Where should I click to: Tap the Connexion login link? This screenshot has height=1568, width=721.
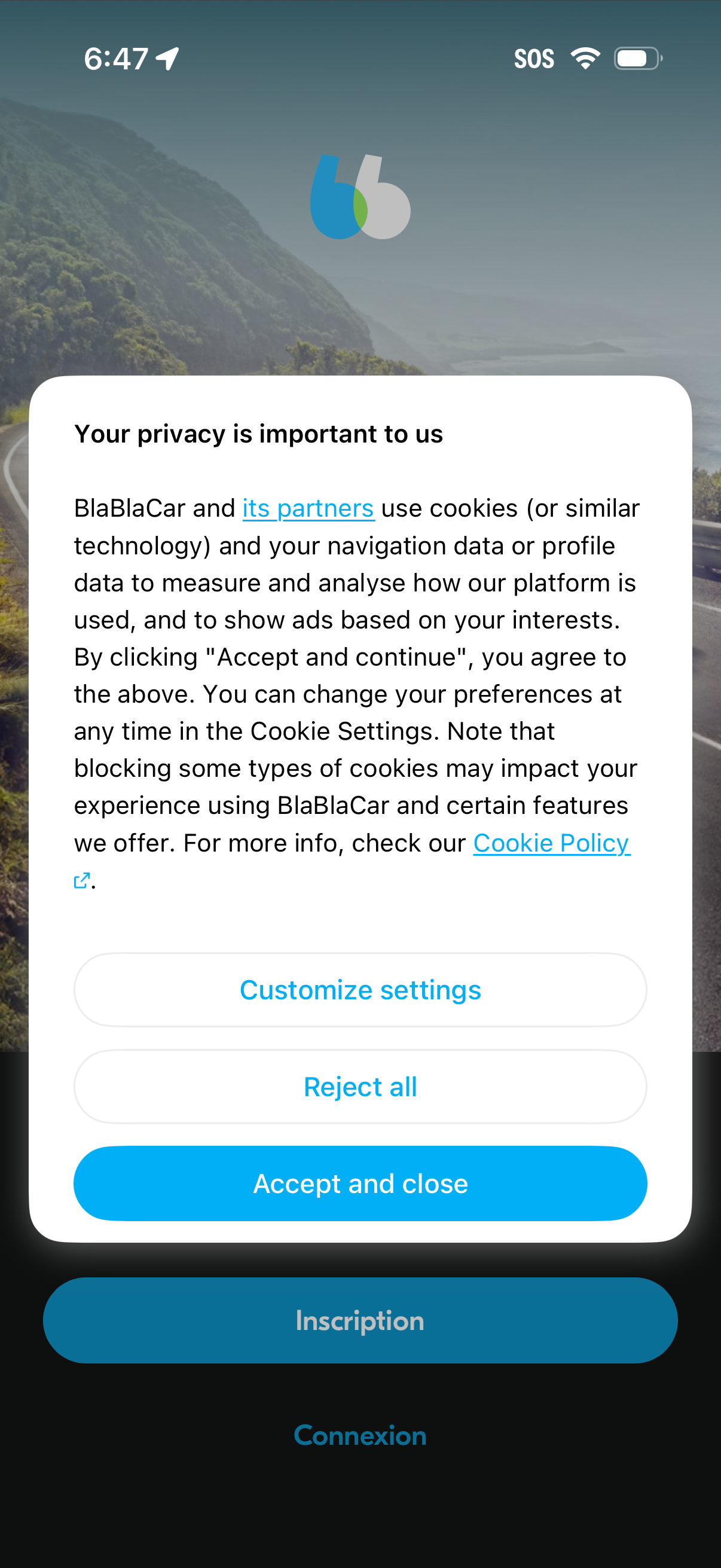[360, 1435]
